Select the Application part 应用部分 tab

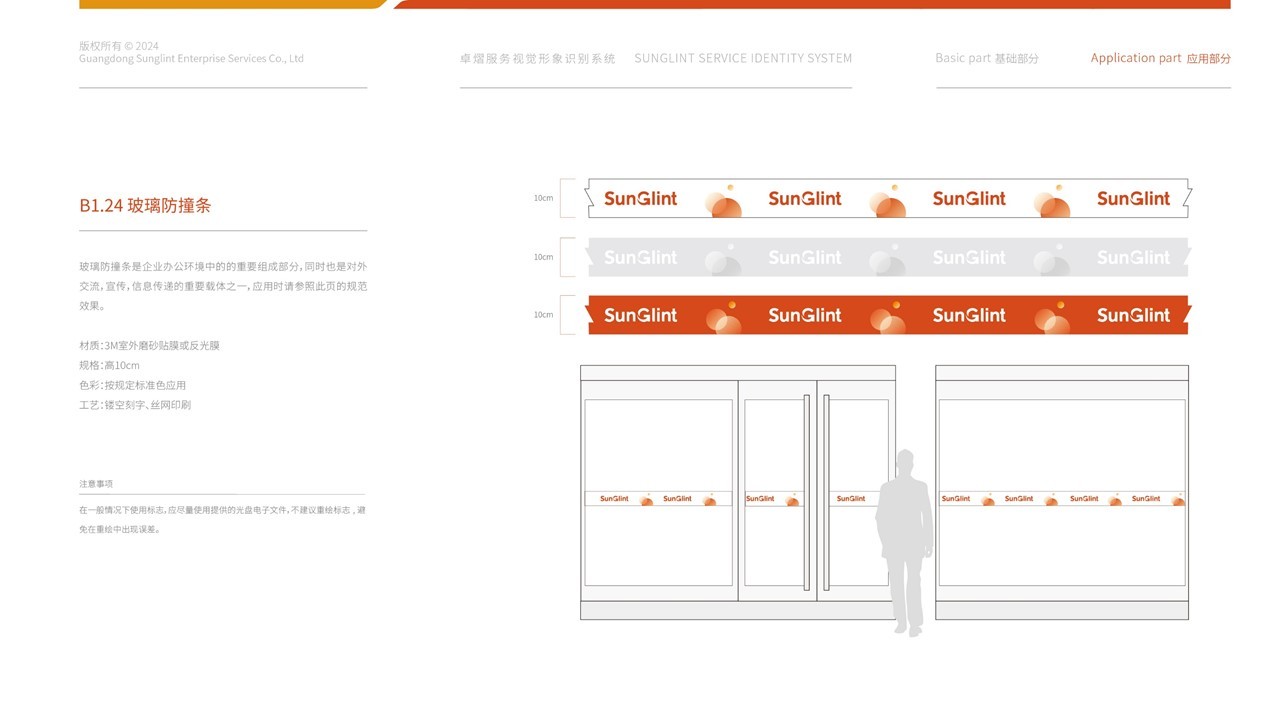pyautogui.click(x=1160, y=58)
